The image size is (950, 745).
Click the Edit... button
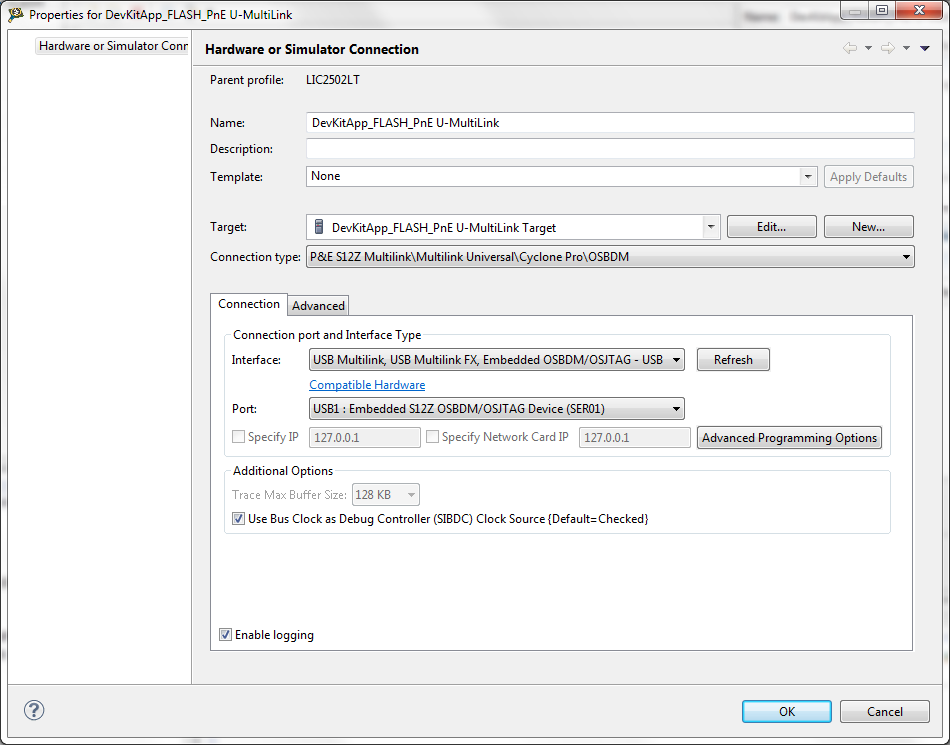click(x=771, y=227)
